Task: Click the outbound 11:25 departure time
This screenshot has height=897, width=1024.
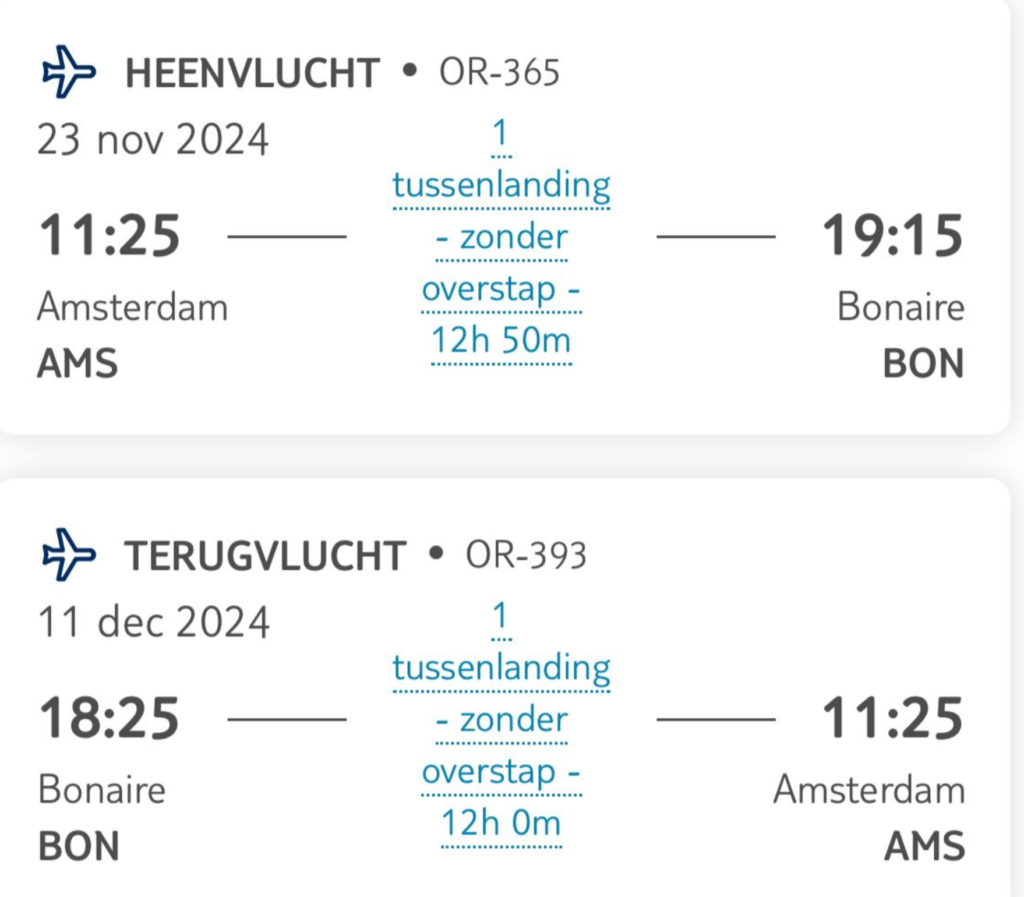Action: point(109,238)
